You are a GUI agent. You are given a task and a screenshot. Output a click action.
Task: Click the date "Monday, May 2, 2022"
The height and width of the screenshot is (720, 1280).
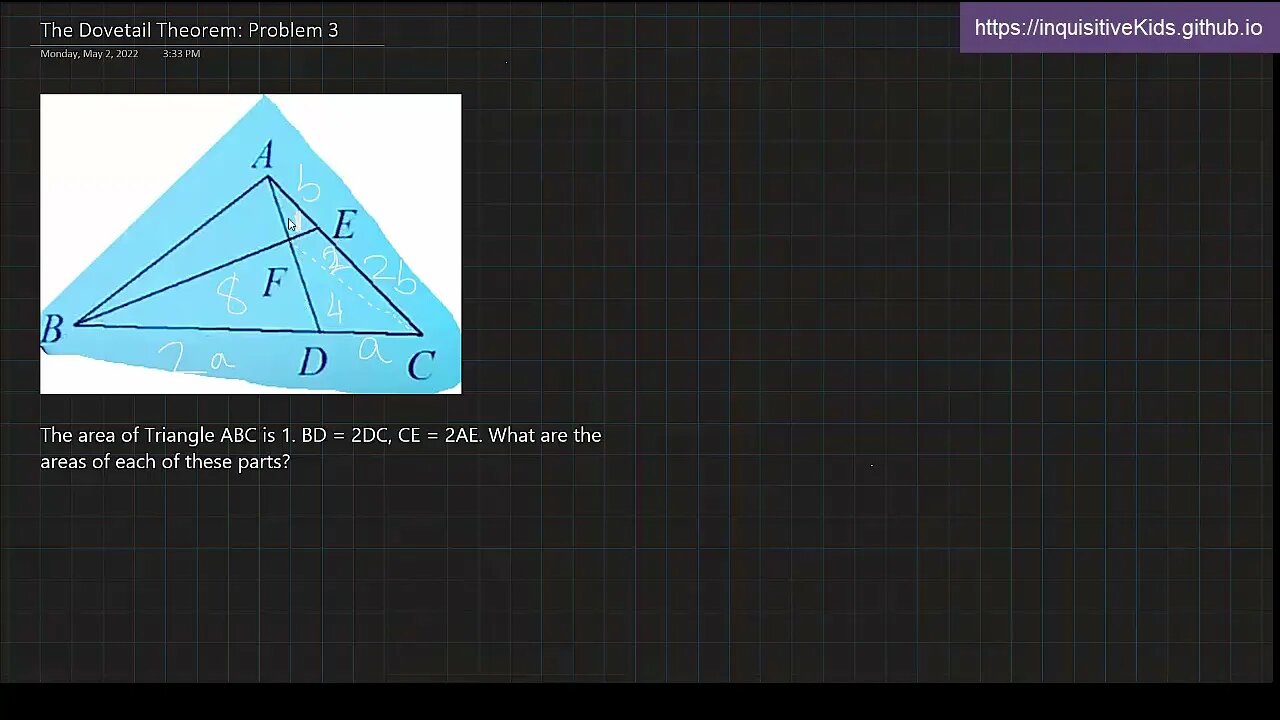[89, 54]
